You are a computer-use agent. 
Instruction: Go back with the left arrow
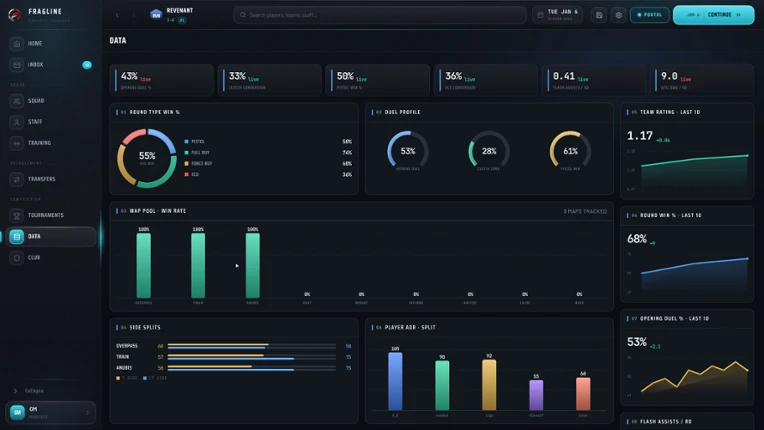117,15
